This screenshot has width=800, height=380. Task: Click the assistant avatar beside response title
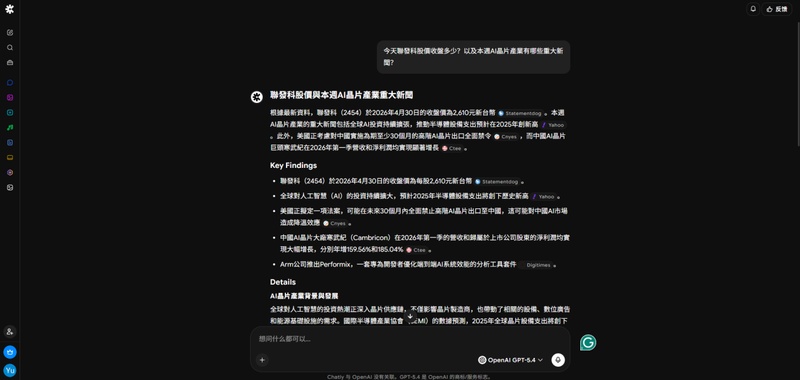257,97
